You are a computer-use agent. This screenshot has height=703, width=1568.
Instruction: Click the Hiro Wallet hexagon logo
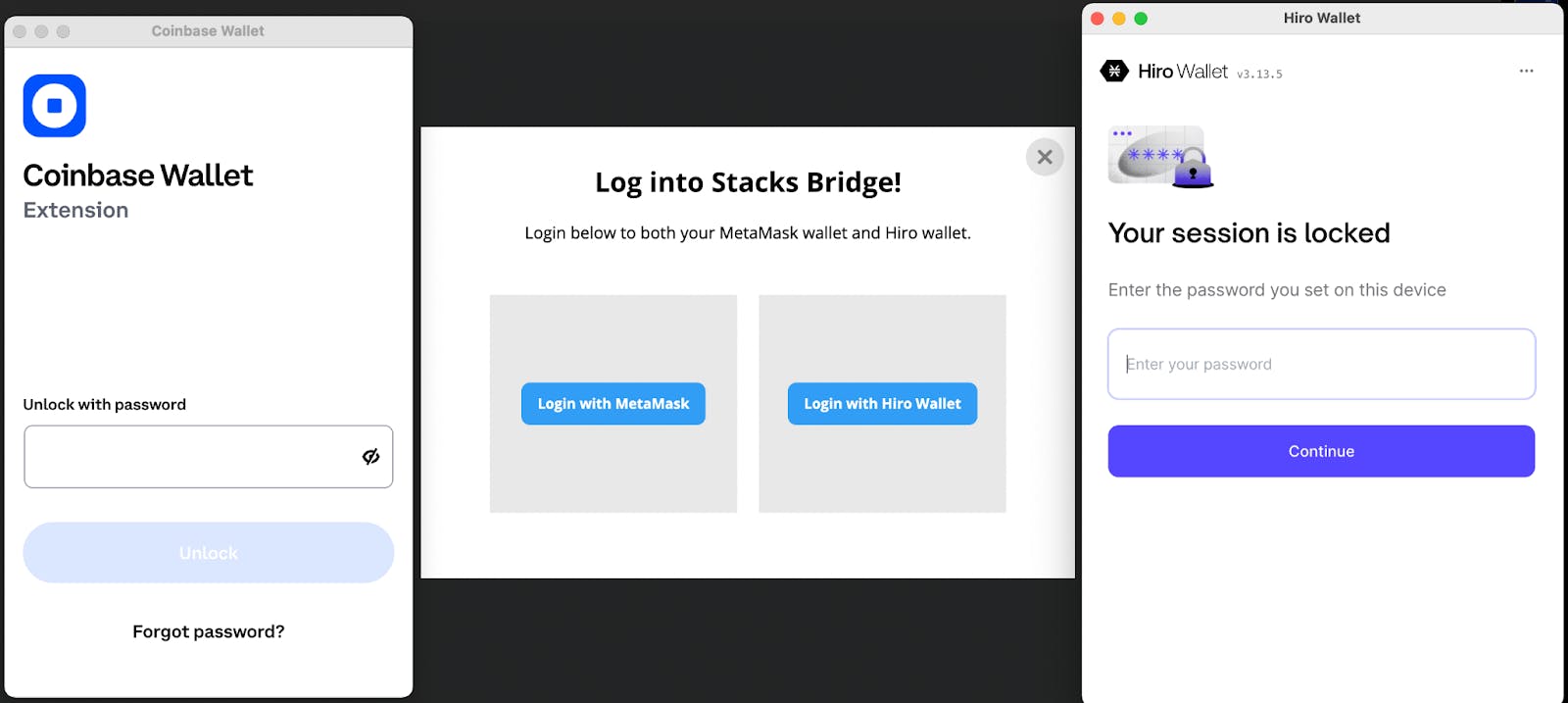pyautogui.click(x=1114, y=71)
